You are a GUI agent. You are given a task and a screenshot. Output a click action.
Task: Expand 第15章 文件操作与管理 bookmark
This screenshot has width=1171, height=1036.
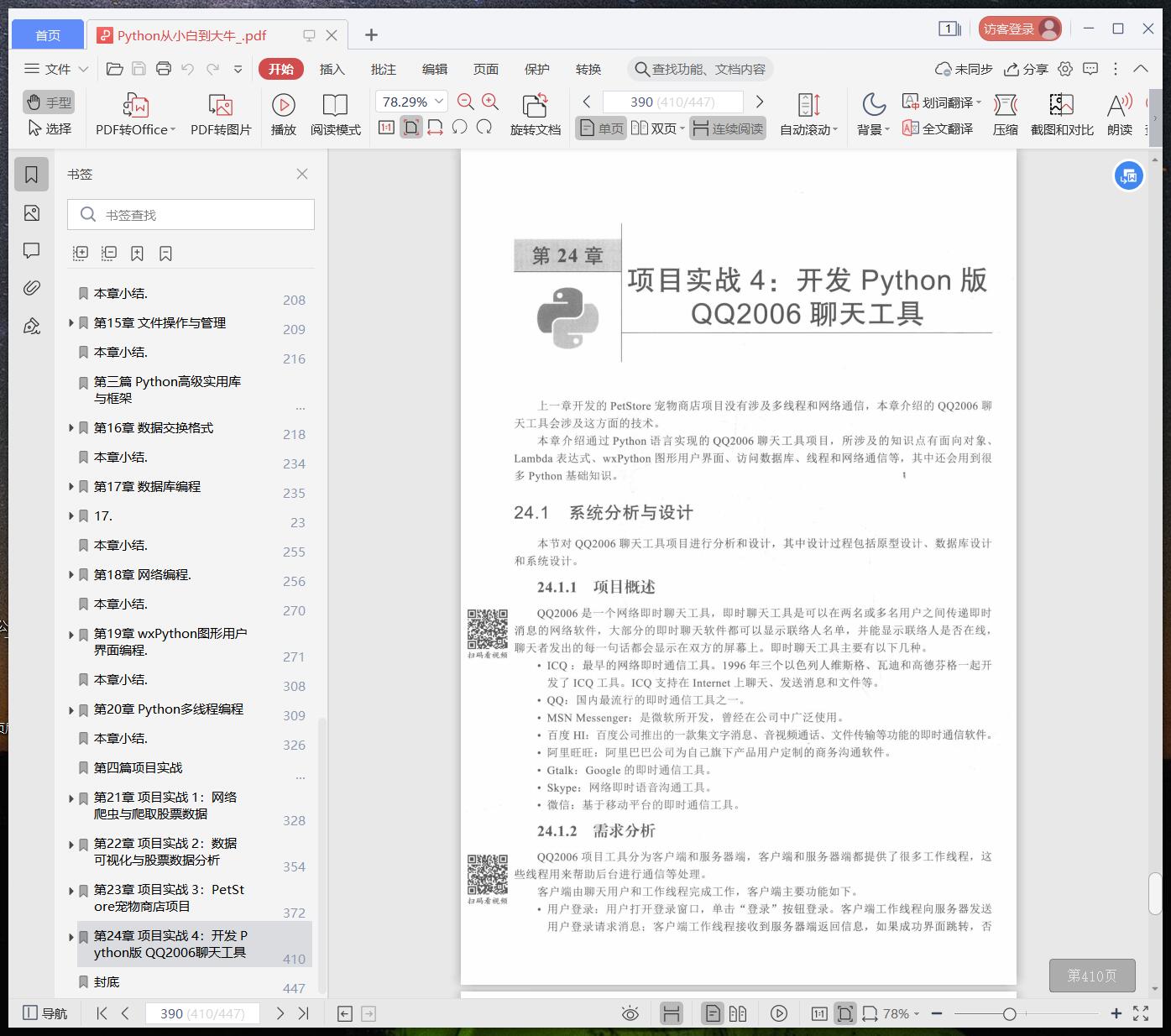71,322
